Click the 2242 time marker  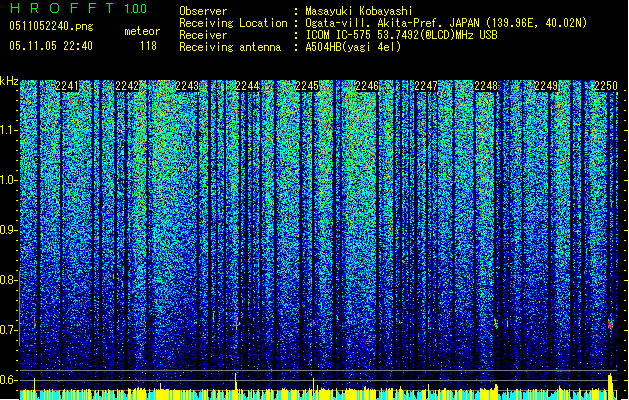tap(127, 86)
